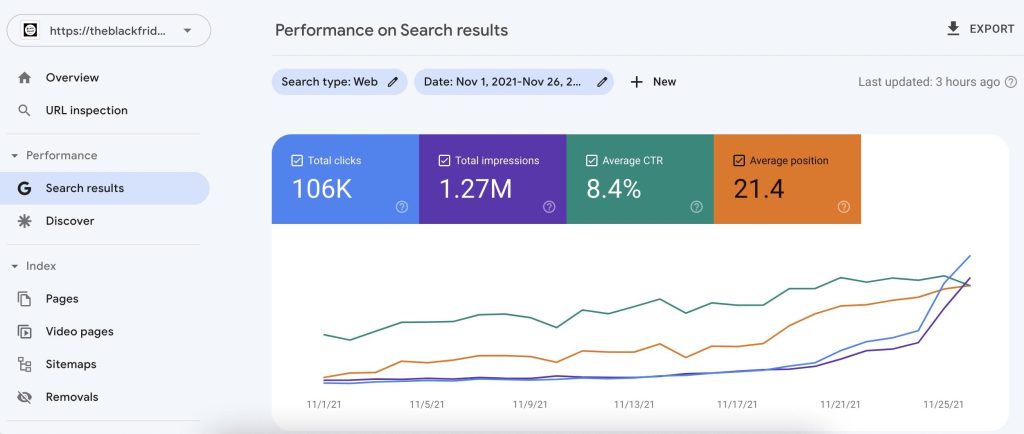1024x434 pixels.
Task: Click the help icon in Average position card
Action: click(843, 207)
